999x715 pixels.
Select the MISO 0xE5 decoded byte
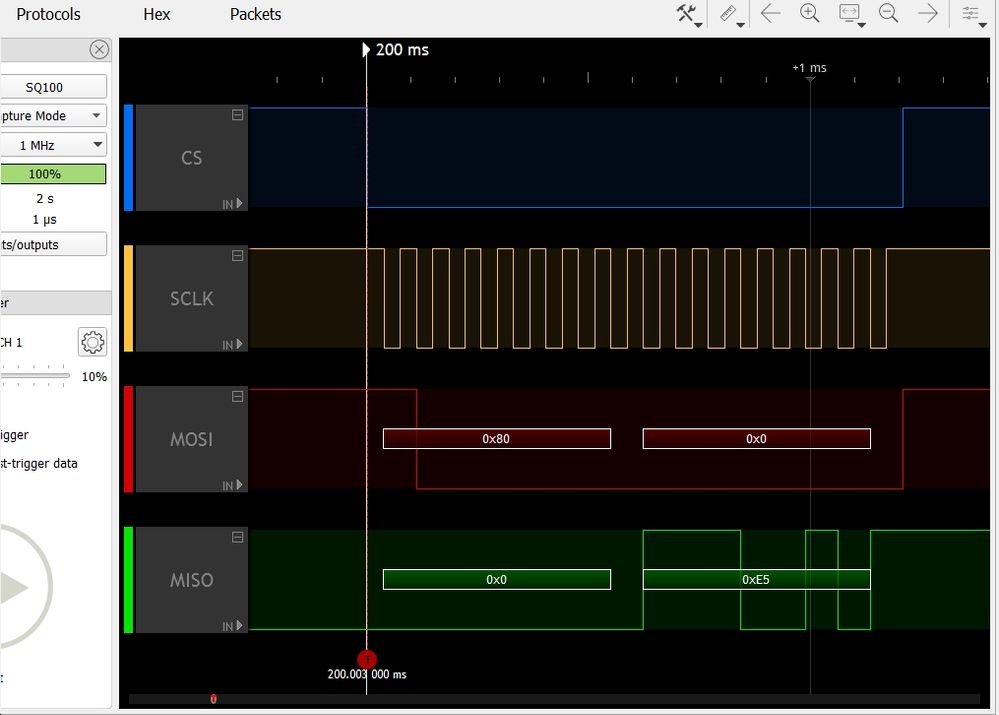click(757, 579)
